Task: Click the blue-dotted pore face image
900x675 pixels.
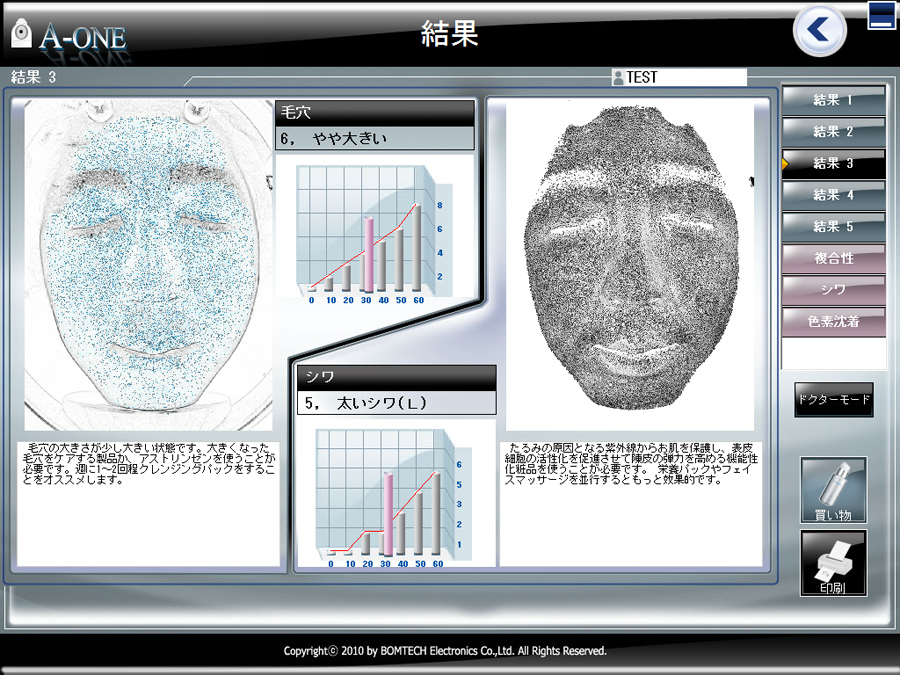Action: coord(146,265)
